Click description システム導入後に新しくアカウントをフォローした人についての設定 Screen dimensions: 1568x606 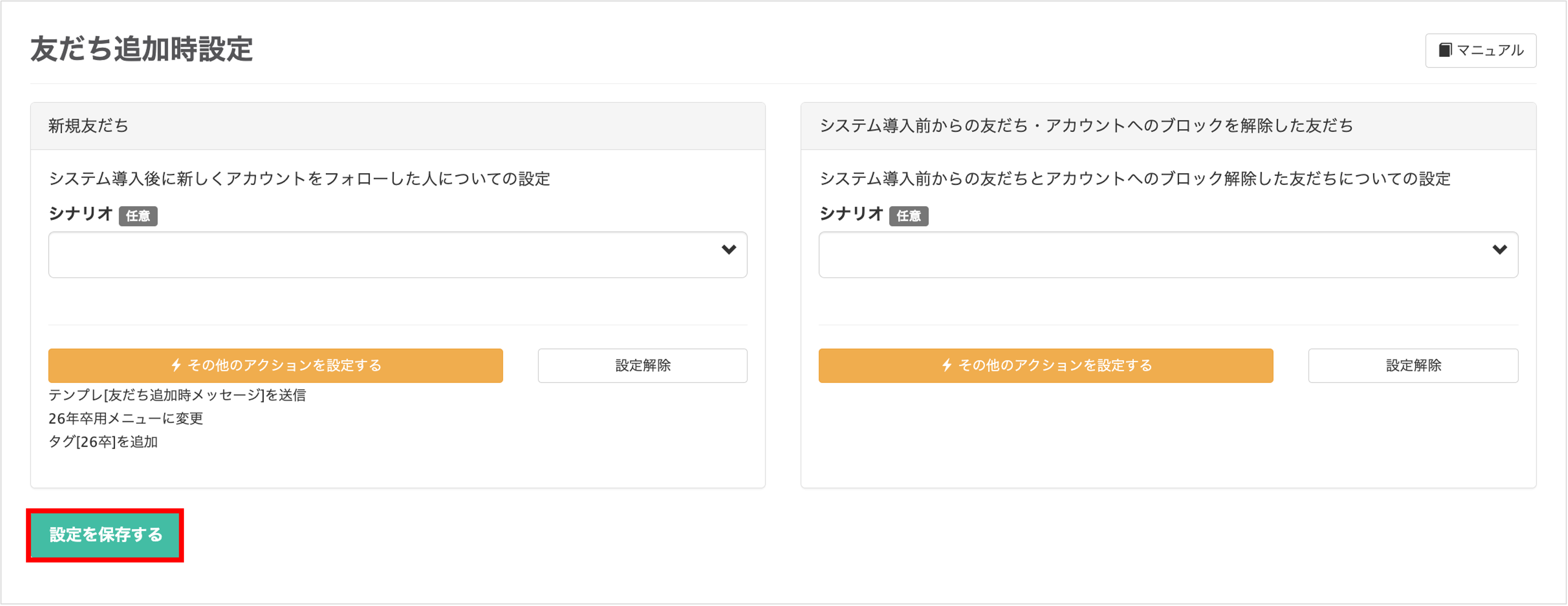point(299,179)
